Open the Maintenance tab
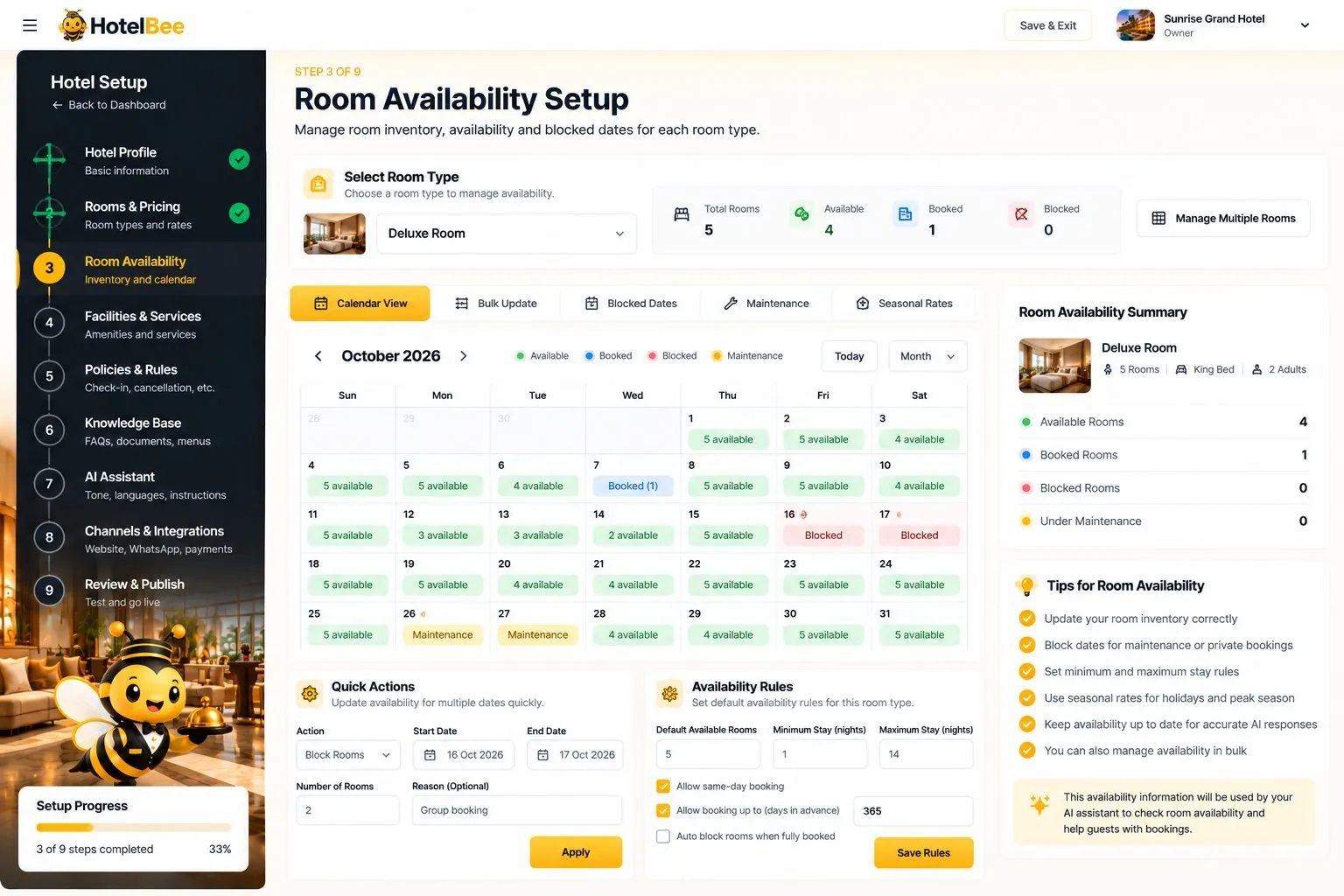 coord(766,304)
